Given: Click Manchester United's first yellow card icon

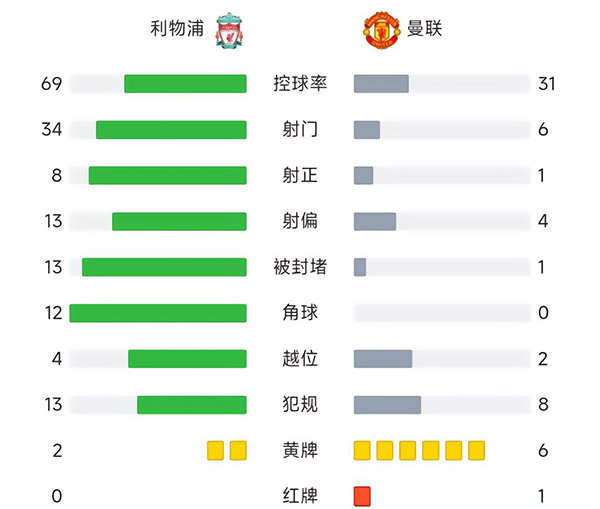Looking at the screenshot, I should pyautogui.click(x=362, y=450).
